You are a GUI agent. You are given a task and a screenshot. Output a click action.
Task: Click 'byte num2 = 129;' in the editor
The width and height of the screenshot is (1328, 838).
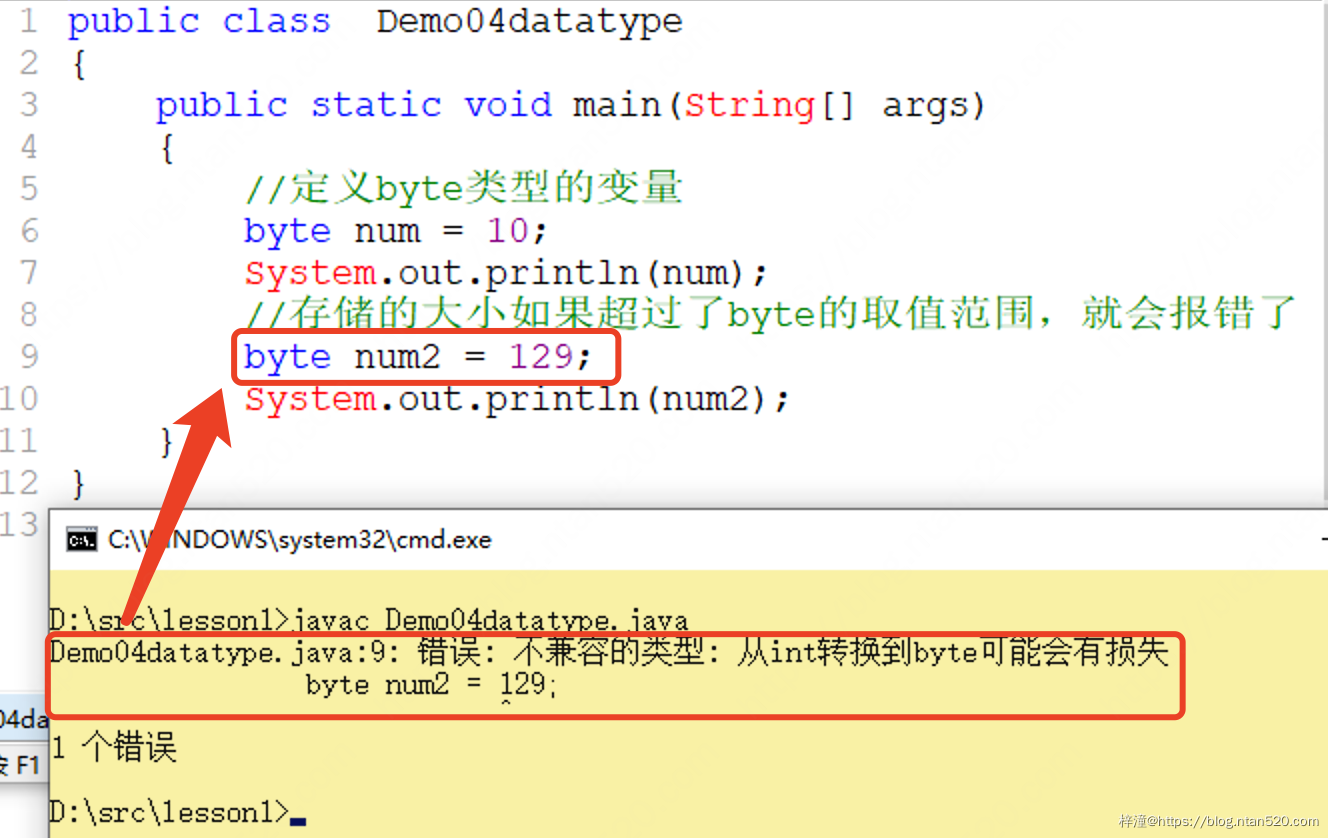[x=418, y=357]
